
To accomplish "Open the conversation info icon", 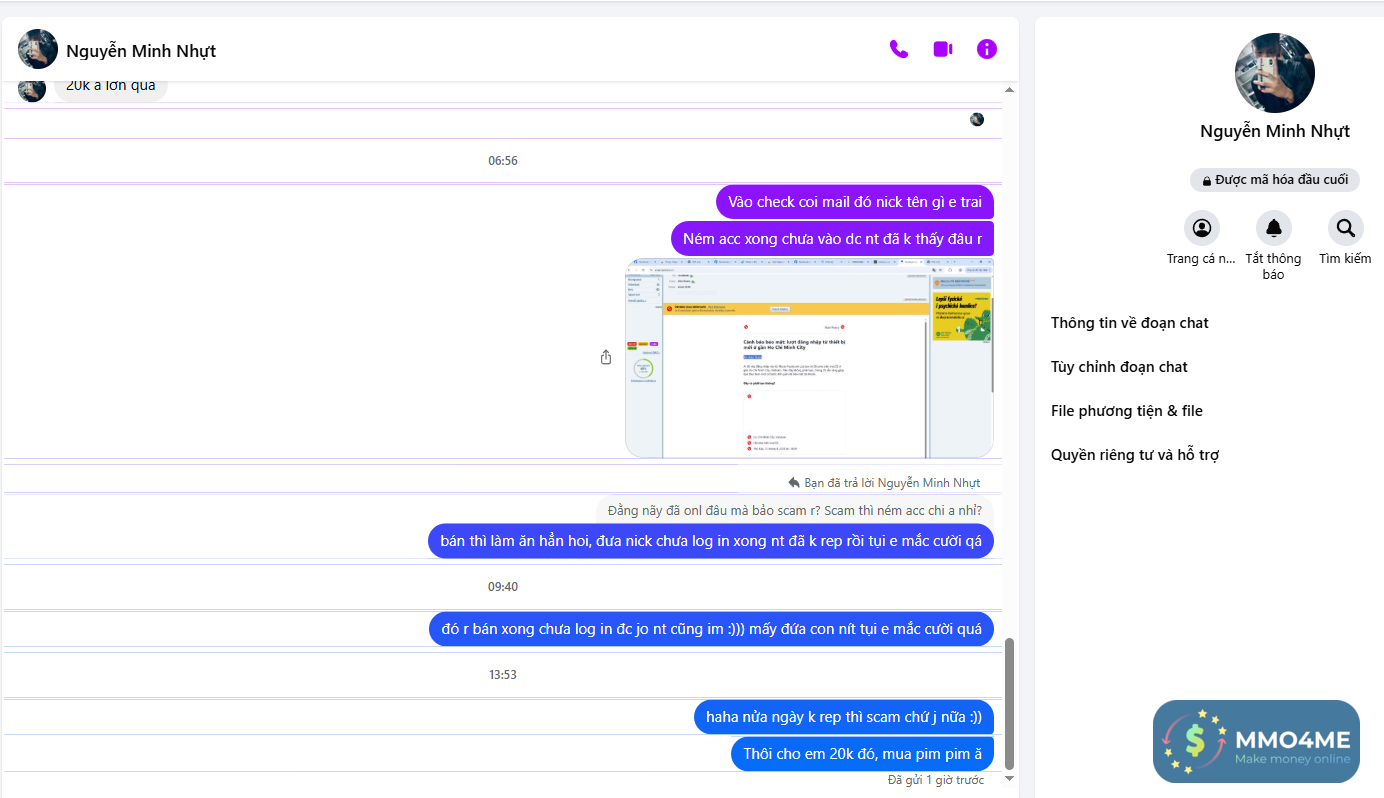I will [987, 49].
